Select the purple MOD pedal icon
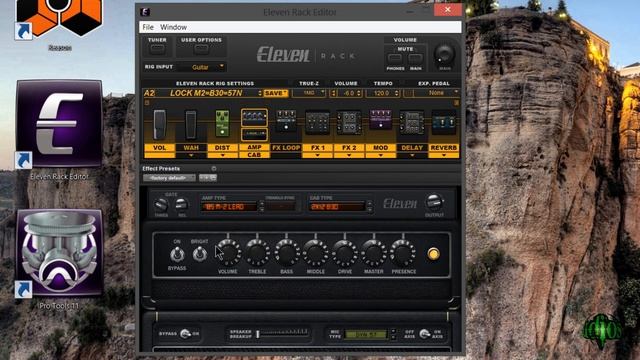The width and height of the screenshot is (640, 360). (x=380, y=119)
